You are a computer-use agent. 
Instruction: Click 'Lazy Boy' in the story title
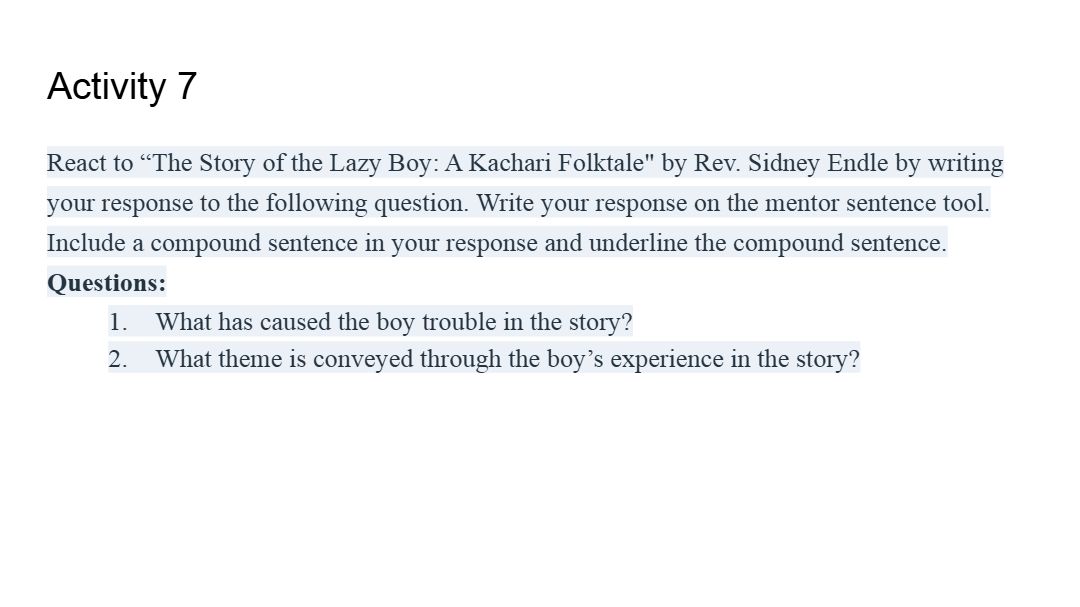(381, 163)
